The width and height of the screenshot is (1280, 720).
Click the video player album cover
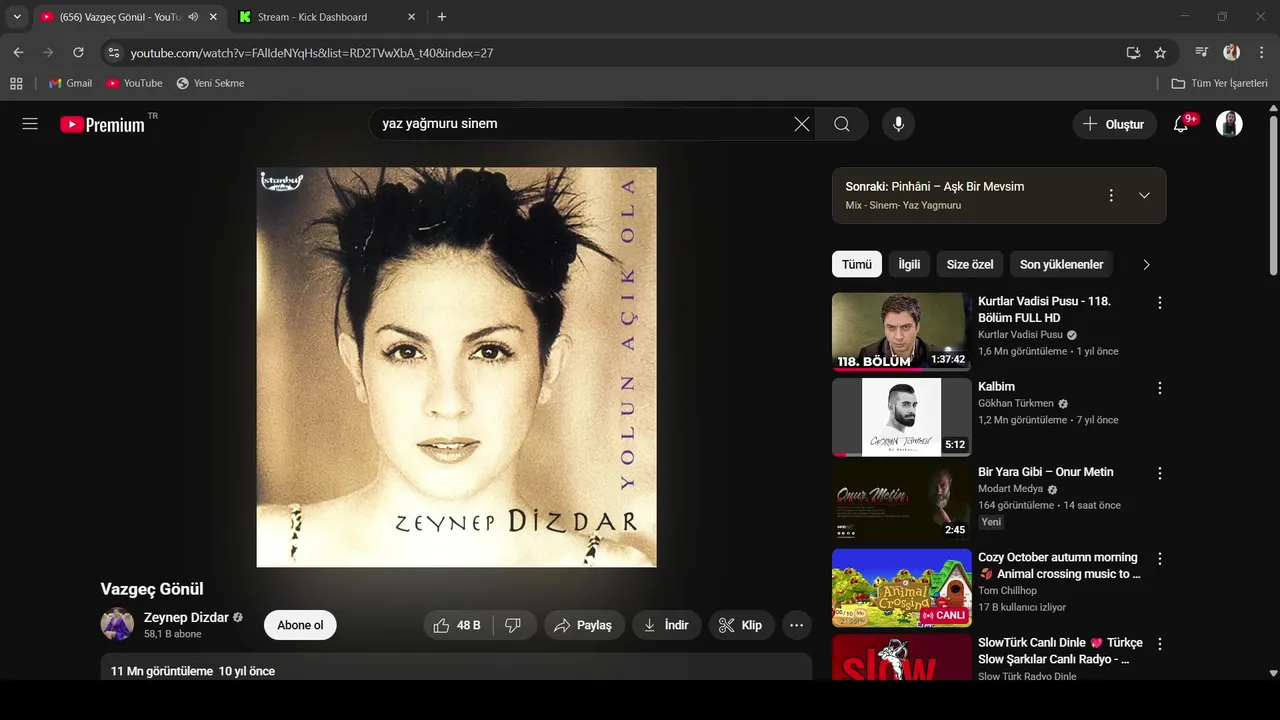456,367
